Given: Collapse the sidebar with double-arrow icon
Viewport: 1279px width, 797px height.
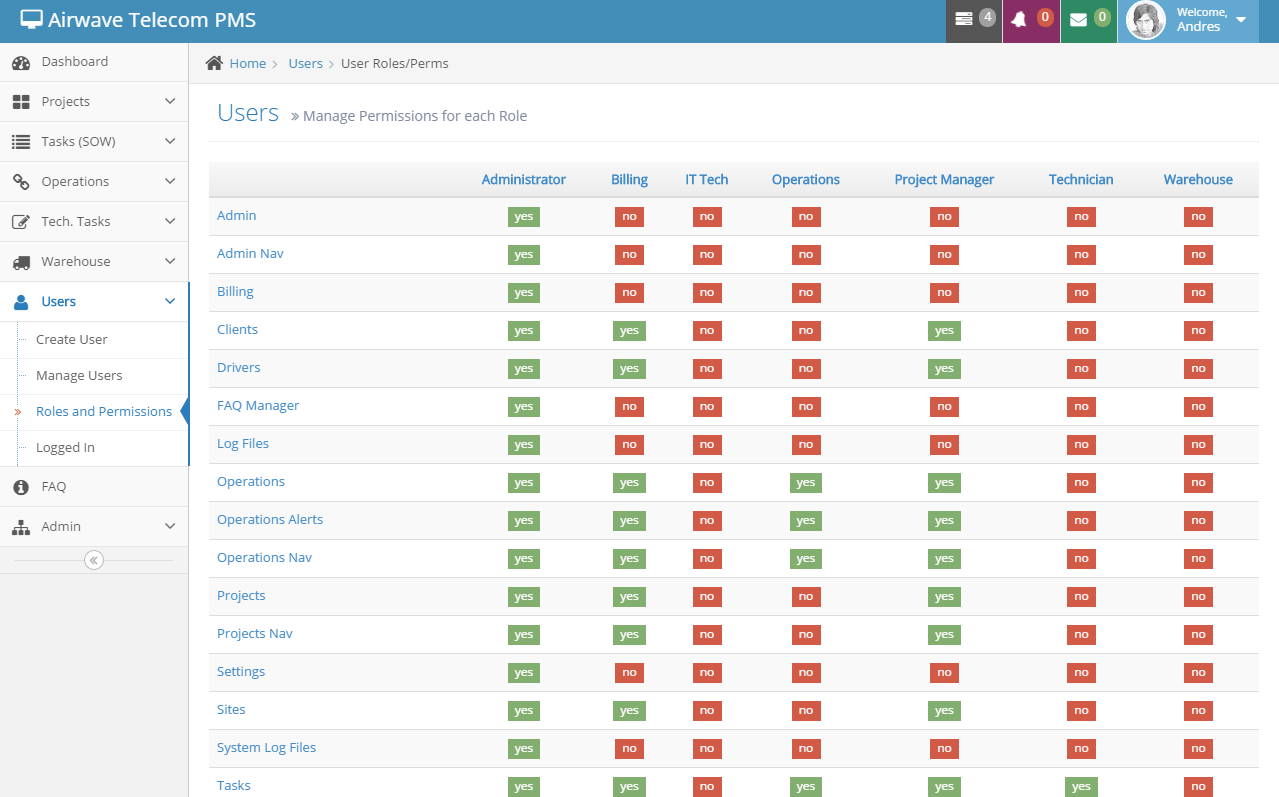Looking at the screenshot, I should click(x=94, y=560).
